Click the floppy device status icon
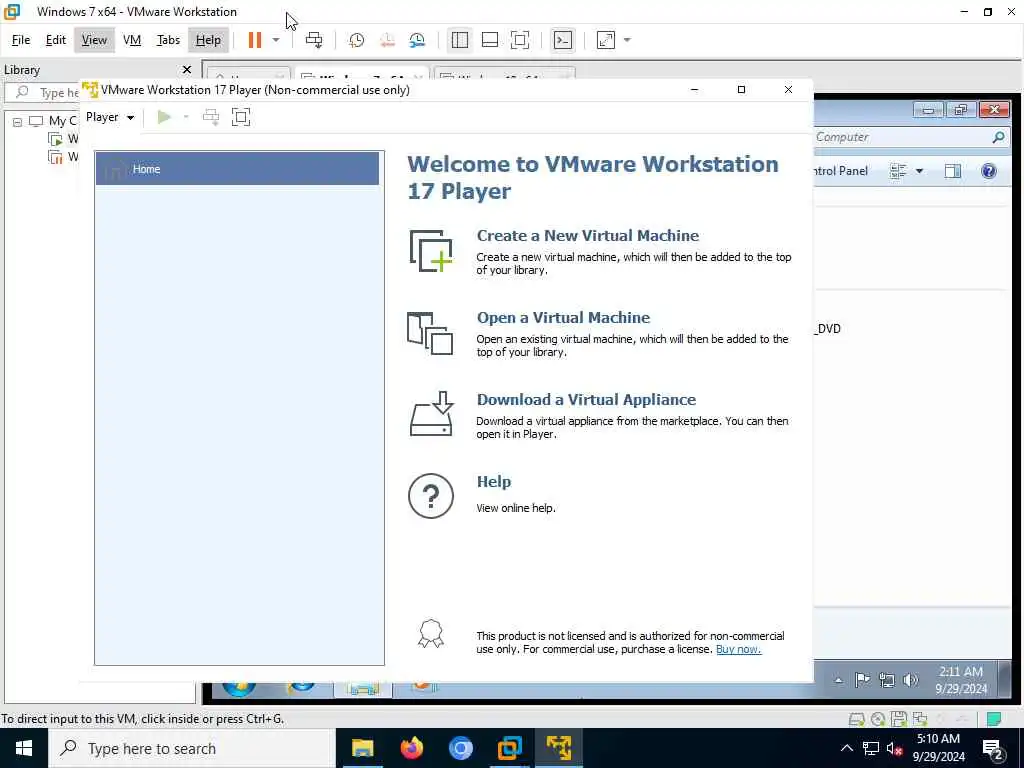 (x=899, y=720)
